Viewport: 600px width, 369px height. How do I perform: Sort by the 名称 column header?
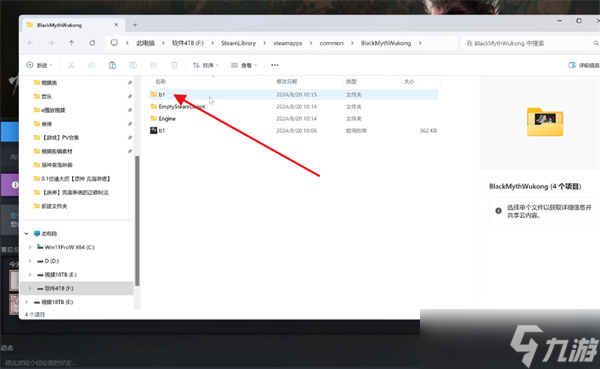(x=160, y=82)
